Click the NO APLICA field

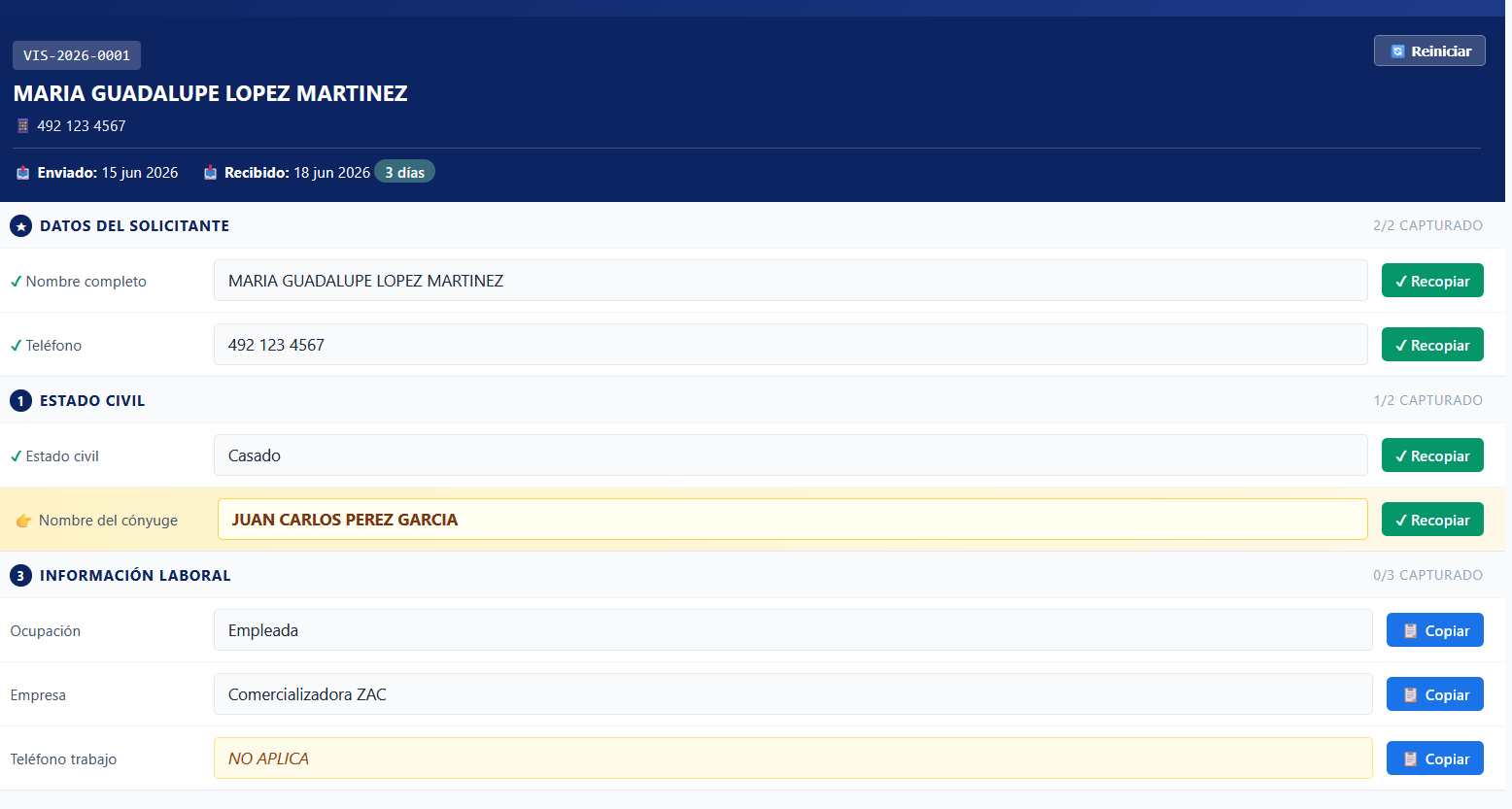pyautogui.click(x=793, y=758)
